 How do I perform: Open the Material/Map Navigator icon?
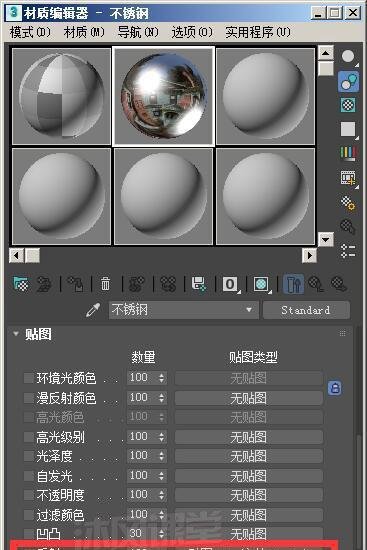[x=348, y=251]
